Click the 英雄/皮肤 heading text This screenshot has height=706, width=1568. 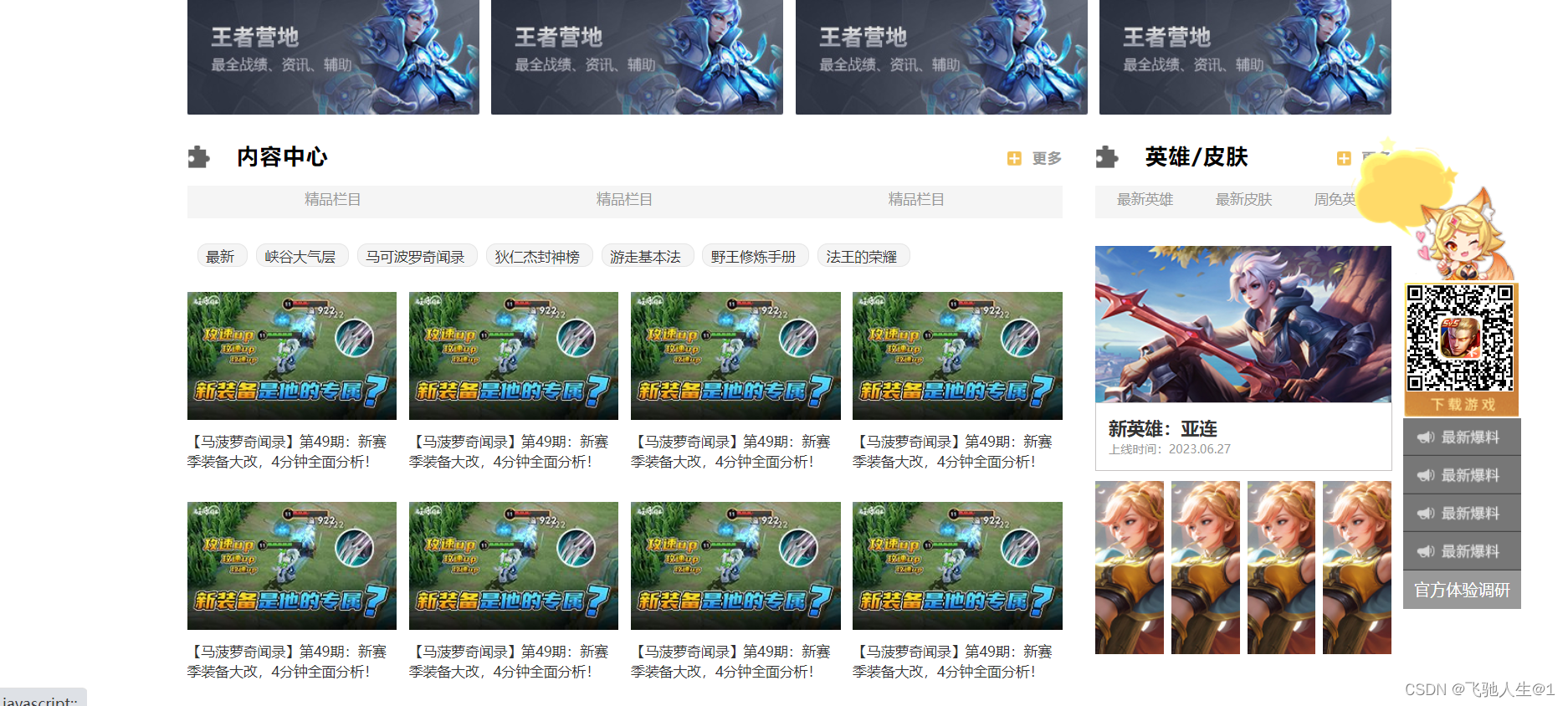[1196, 157]
